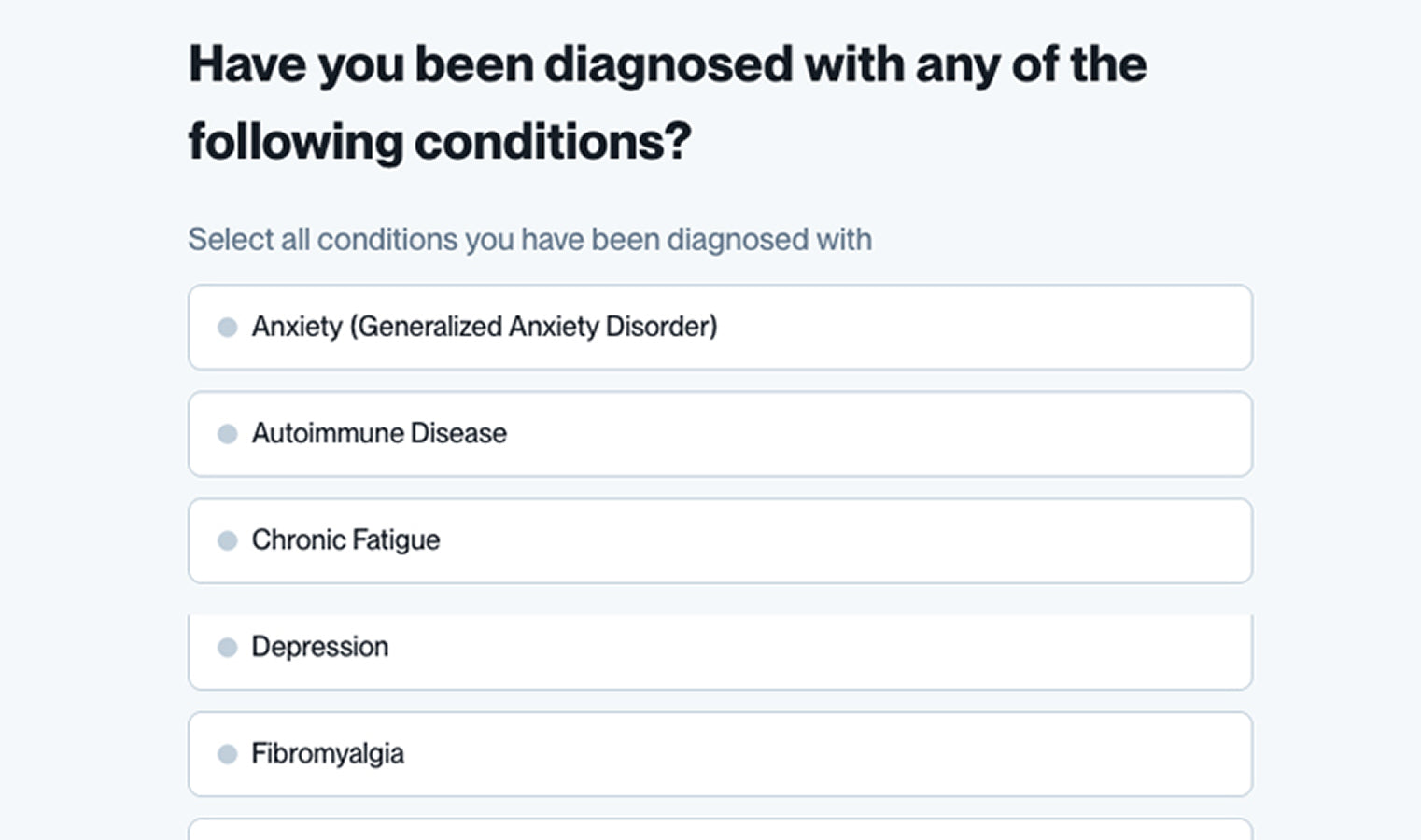Mark Depression as a diagnosed condition
The image size is (1421, 840).
point(719,648)
